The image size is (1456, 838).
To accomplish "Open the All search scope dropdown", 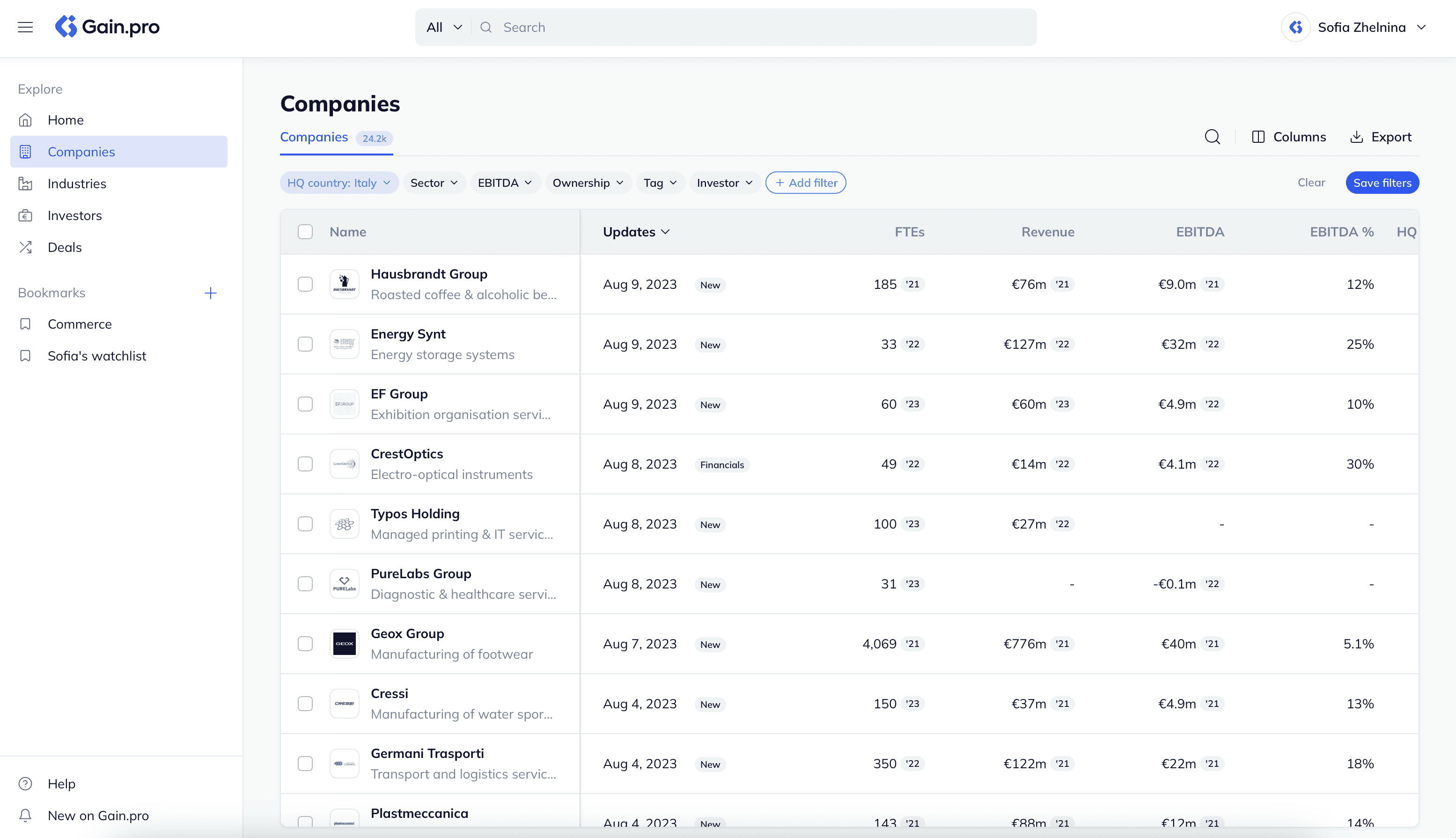I will (444, 27).
